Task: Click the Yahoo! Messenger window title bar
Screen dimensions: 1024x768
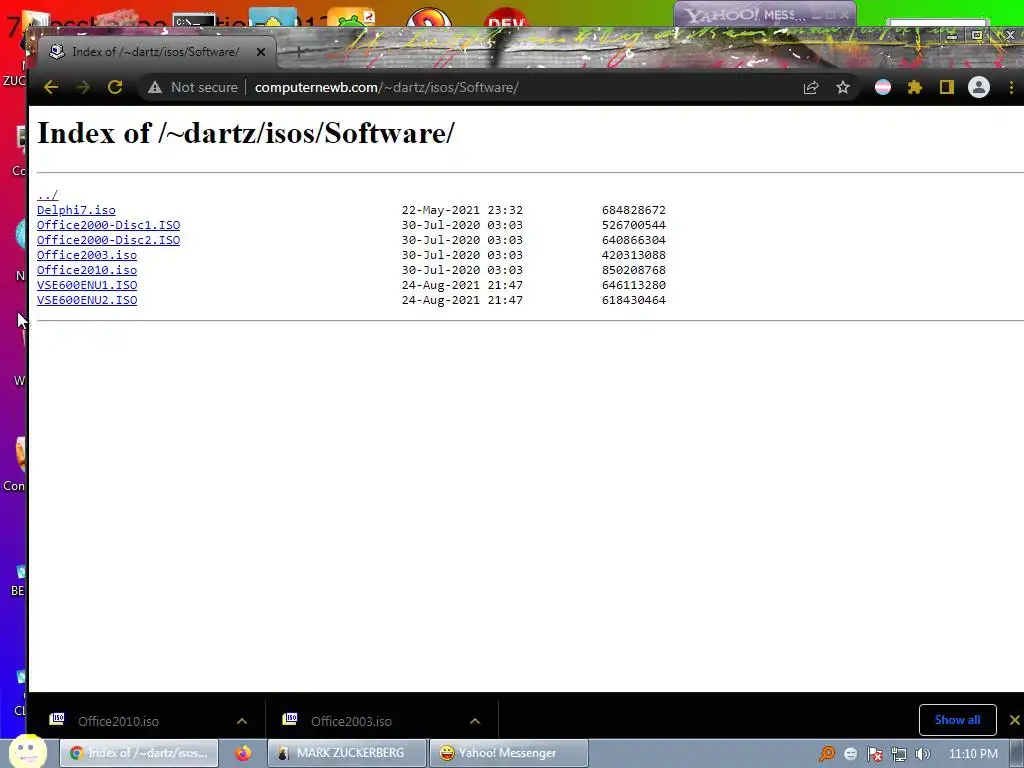Action: tap(765, 14)
